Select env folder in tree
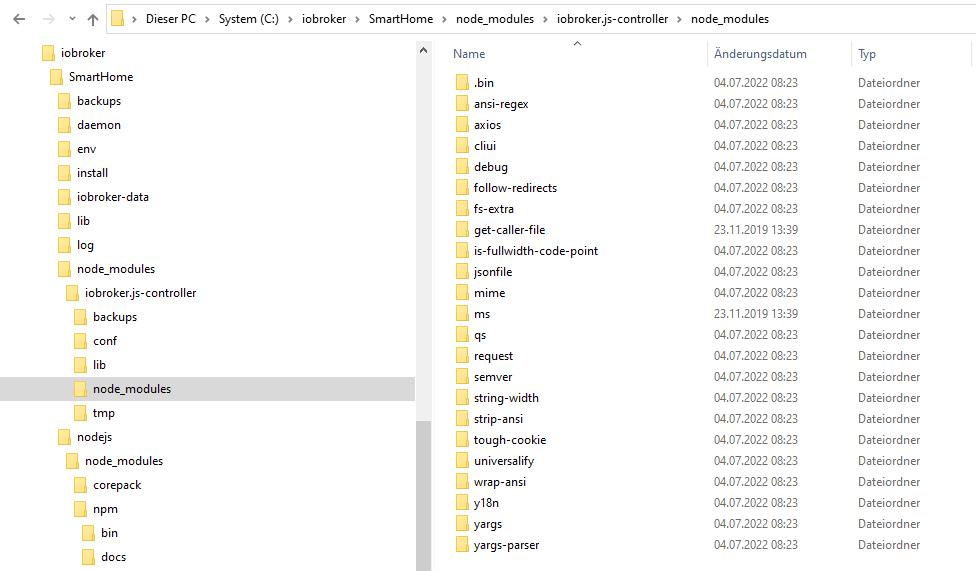 tap(87, 149)
